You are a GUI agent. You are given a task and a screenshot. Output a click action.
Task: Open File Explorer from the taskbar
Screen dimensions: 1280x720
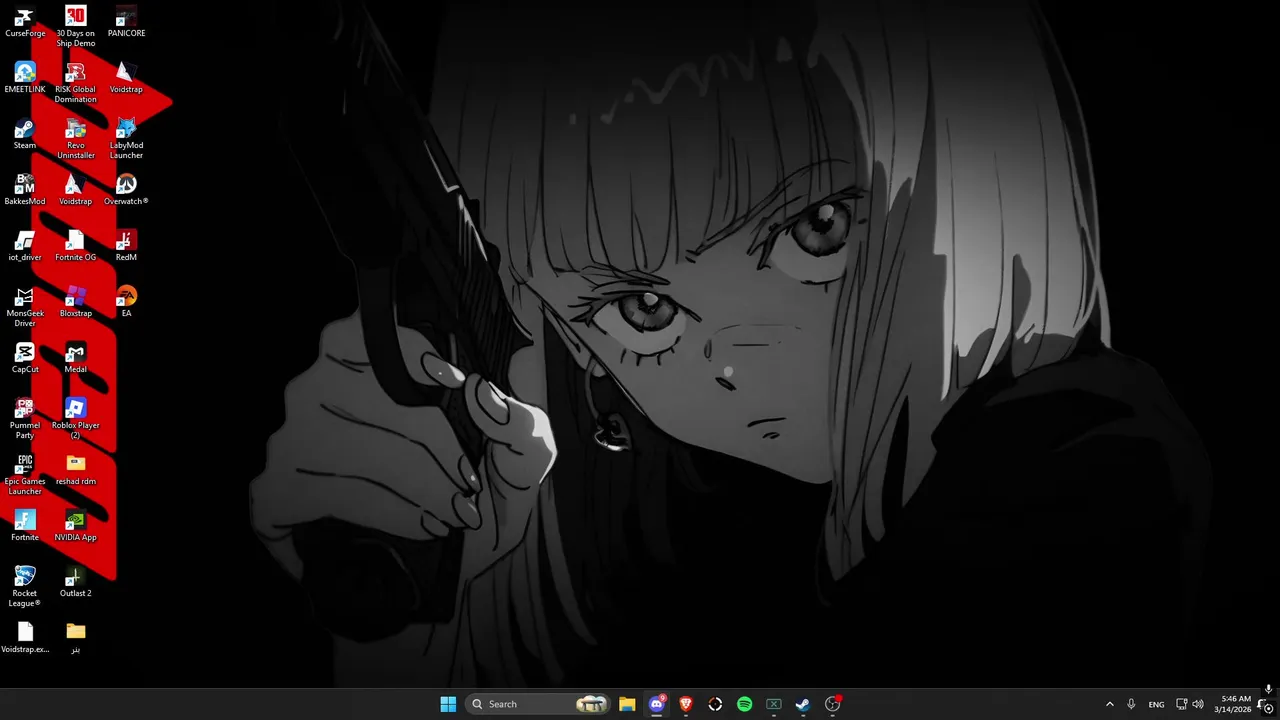tap(627, 704)
